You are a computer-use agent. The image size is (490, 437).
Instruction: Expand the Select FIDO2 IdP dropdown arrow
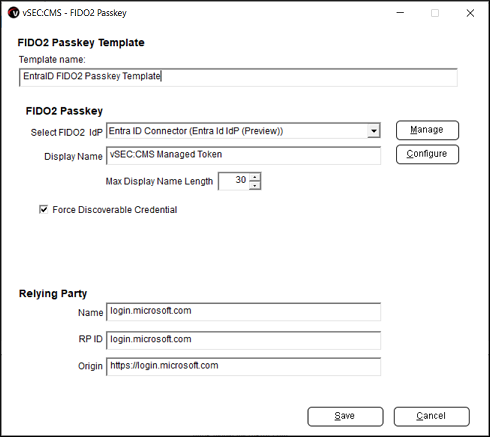374,131
